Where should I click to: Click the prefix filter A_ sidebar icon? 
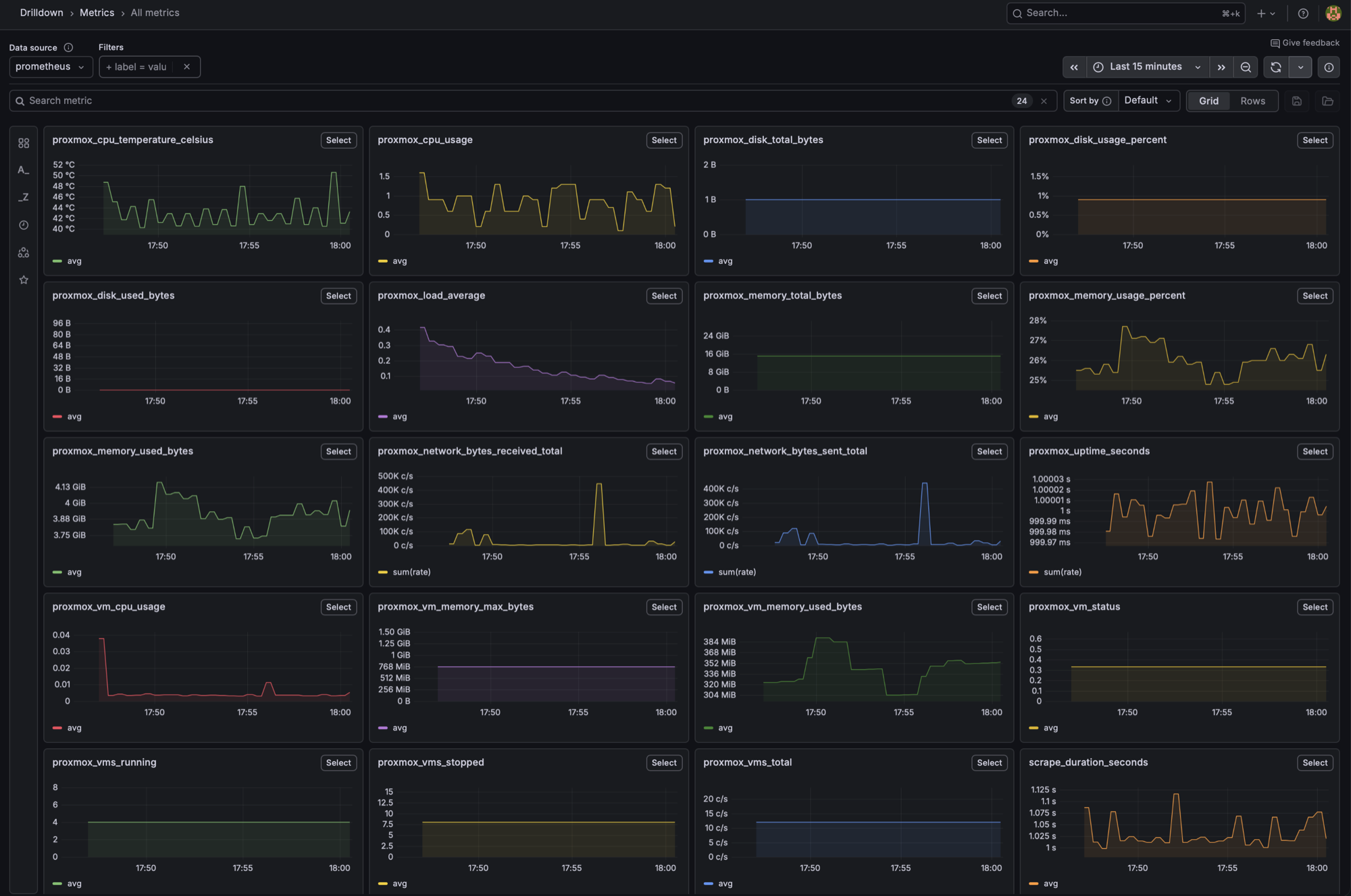(24, 170)
